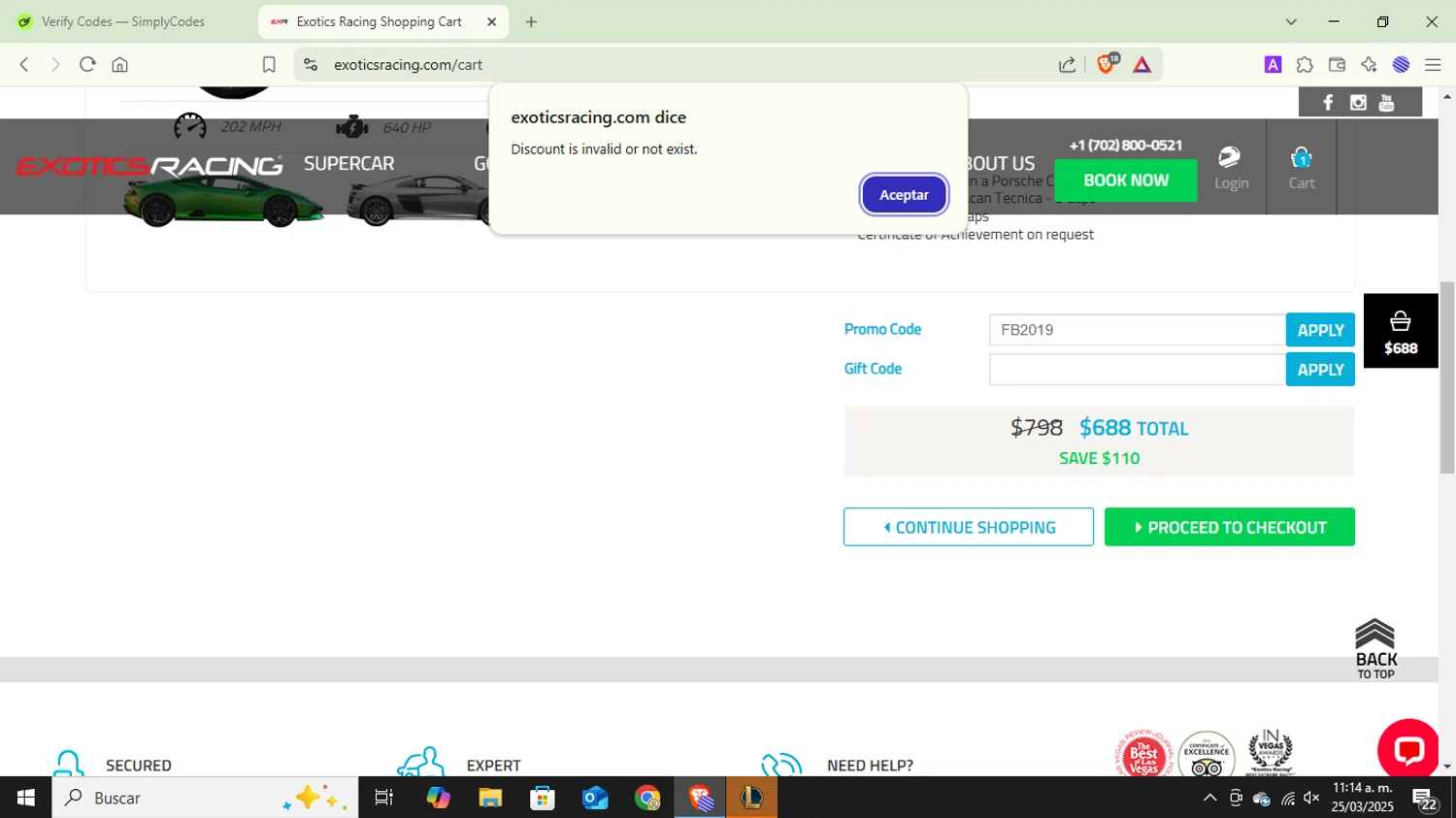Call the +1 (702) 800-0521 number link

click(x=1126, y=146)
